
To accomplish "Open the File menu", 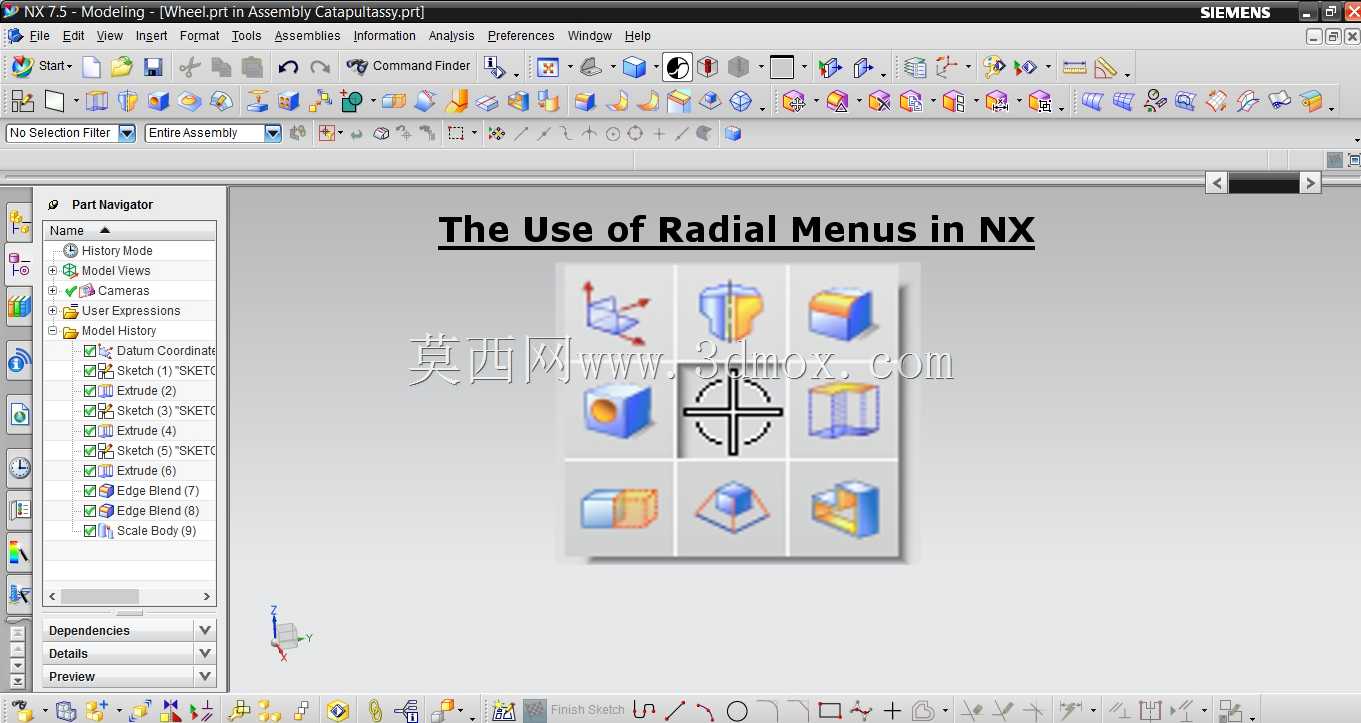I will [39, 36].
